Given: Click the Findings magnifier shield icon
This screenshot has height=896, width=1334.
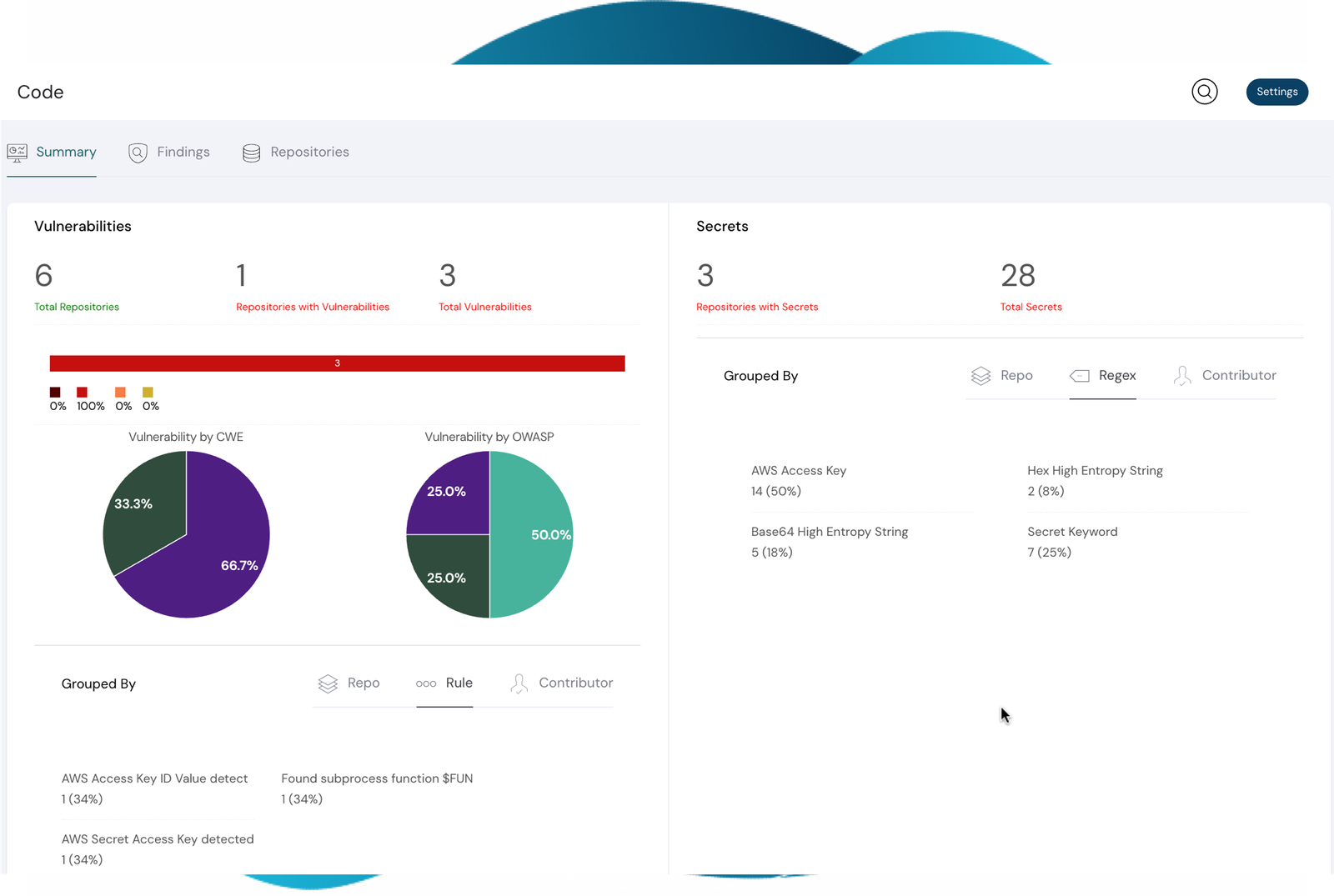Looking at the screenshot, I should 138,153.
